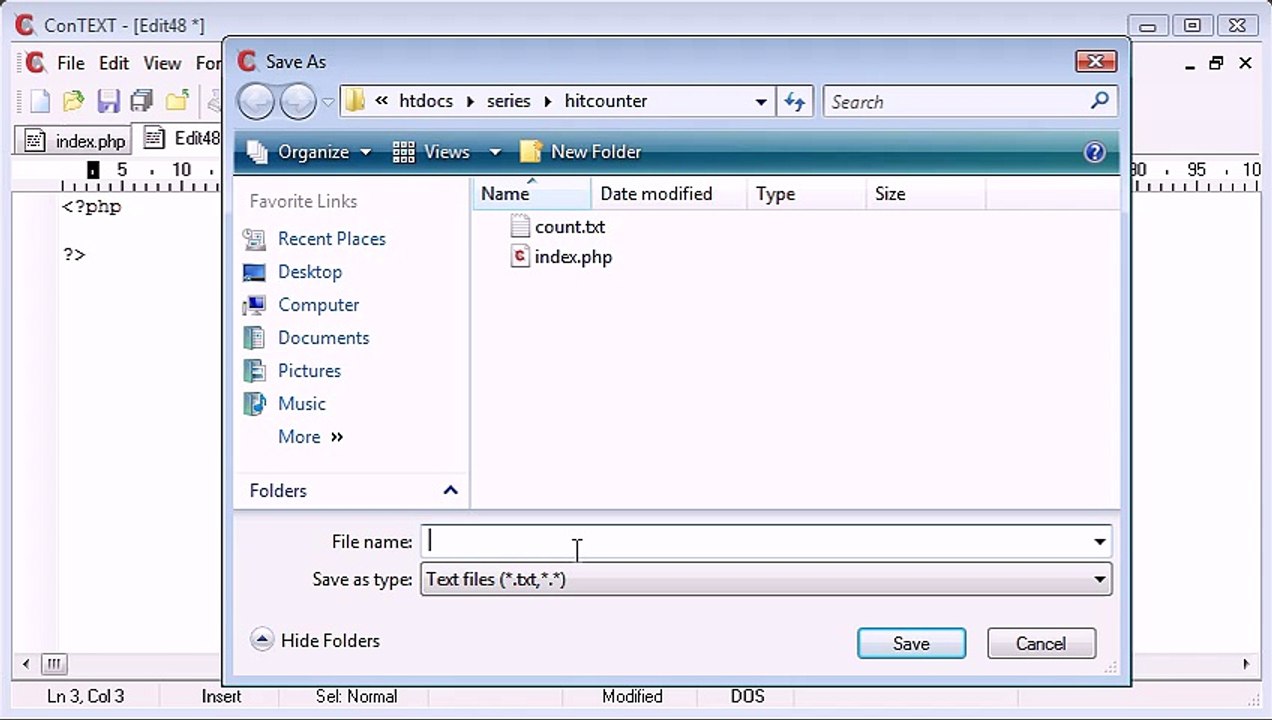The height and width of the screenshot is (720, 1272).
Task: Open Documents favorite link
Action: [x=324, y=338]
